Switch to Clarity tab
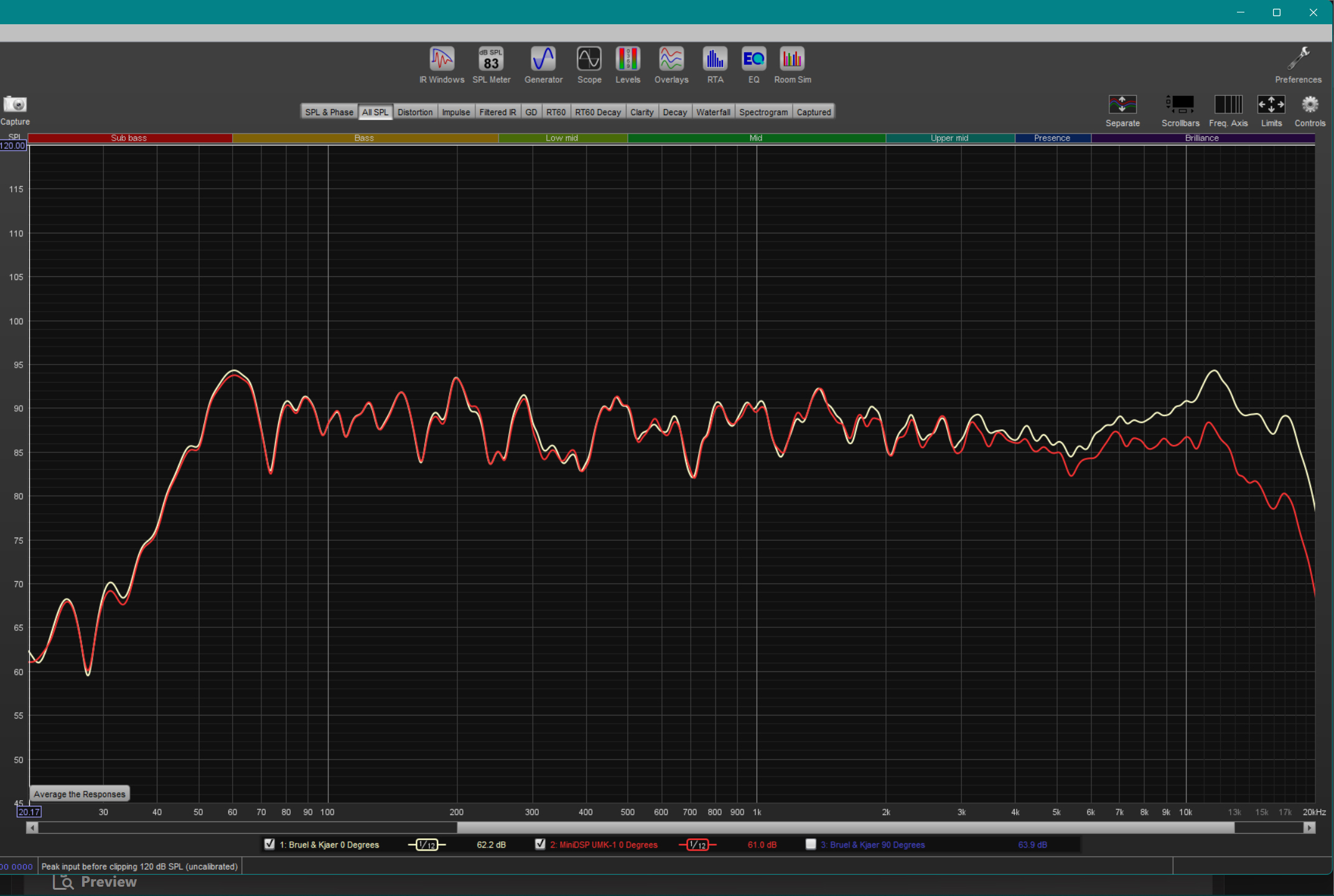 [642, 112]
